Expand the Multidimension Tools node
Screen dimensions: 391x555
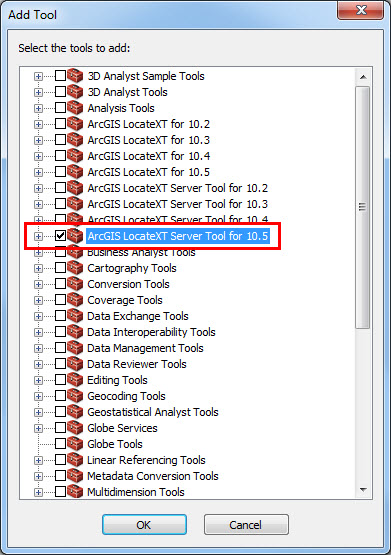[38, 492]
